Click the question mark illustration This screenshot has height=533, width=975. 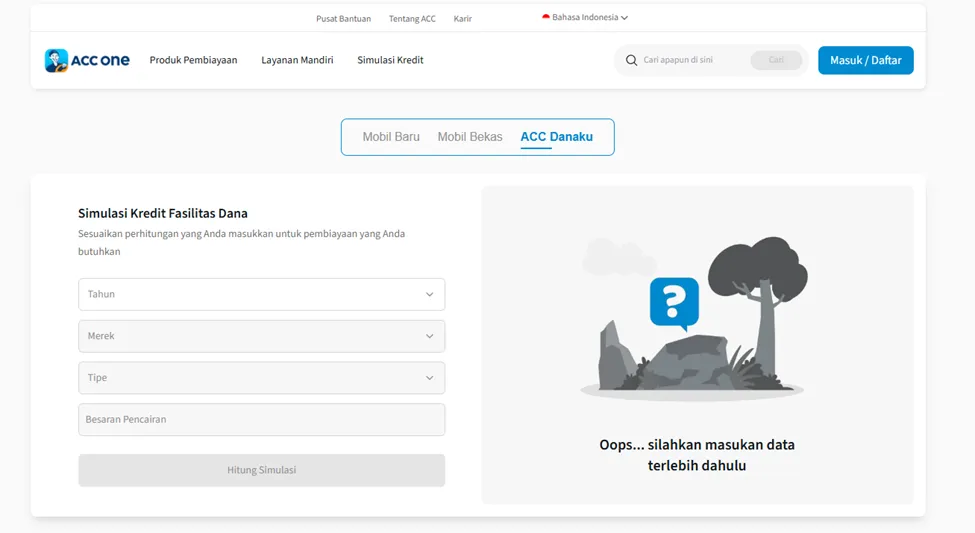coord(674,303)
